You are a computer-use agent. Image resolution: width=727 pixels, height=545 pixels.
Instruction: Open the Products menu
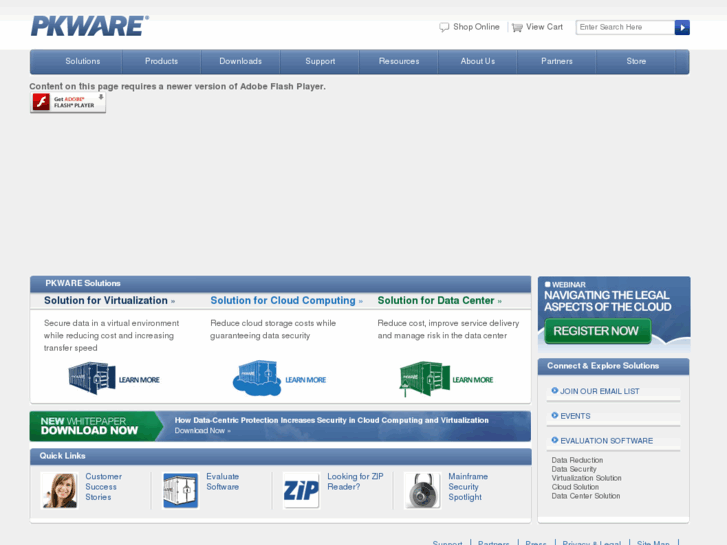(161, 61)
